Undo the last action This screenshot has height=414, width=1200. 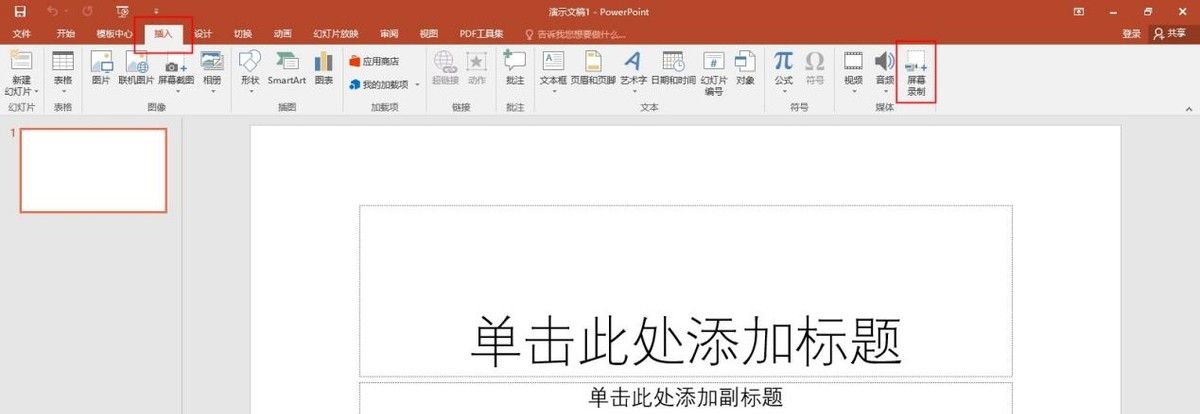[52, 11]
